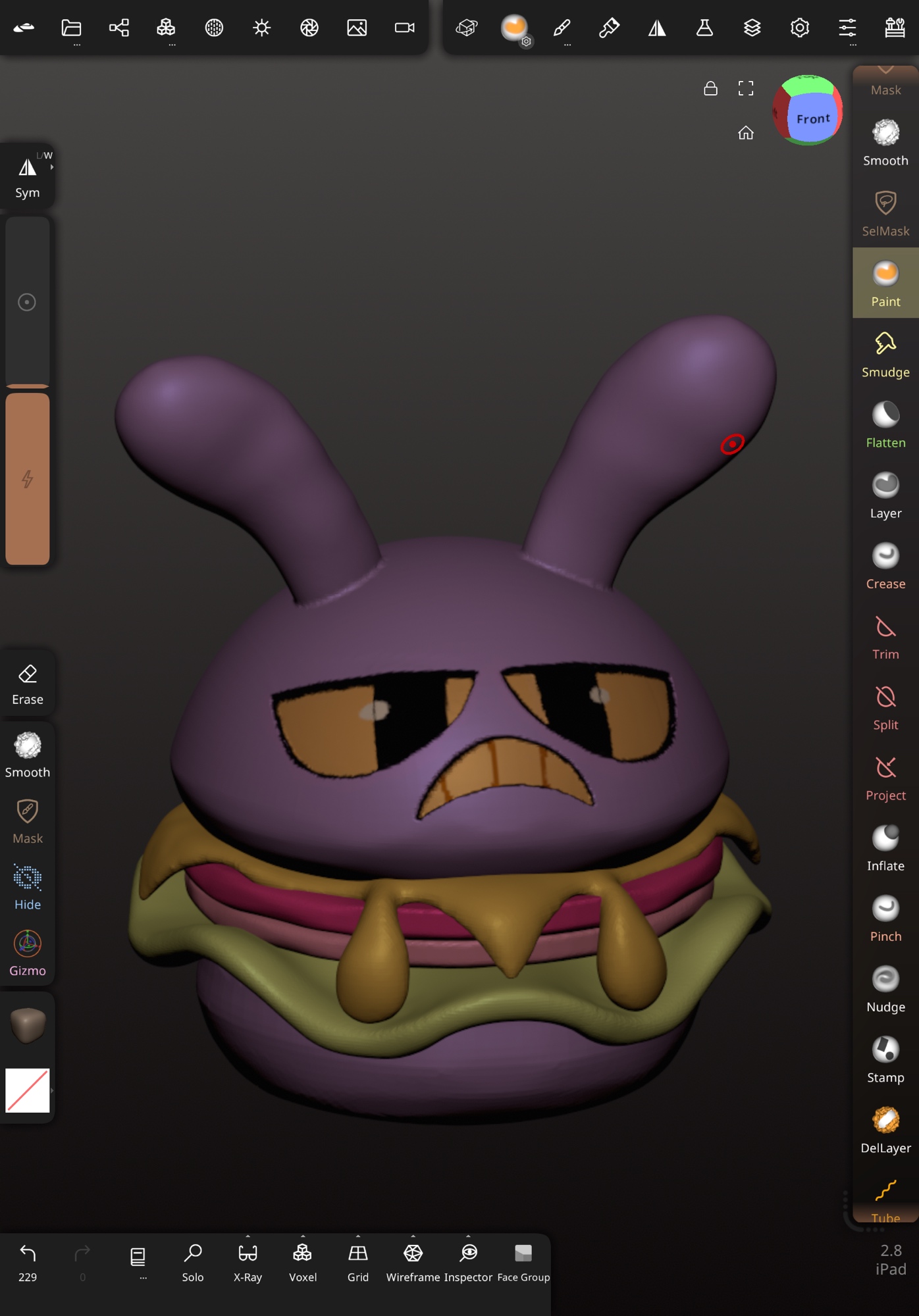
Task: Adjust the orange intensity slider
Action: pyautogui.click(x=27, y=478)
